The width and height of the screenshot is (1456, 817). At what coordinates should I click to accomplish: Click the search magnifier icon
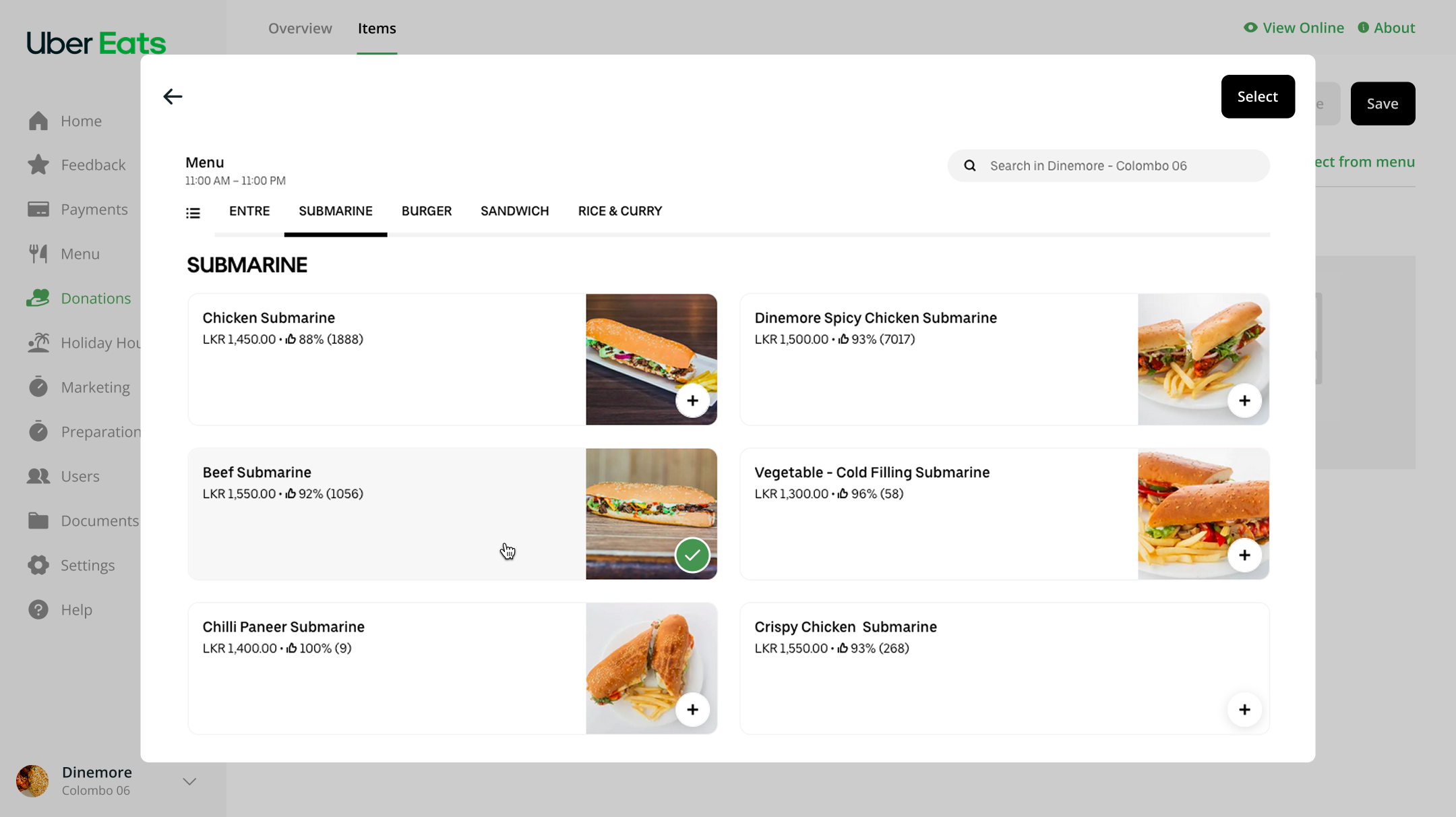[x=969, y=166]
